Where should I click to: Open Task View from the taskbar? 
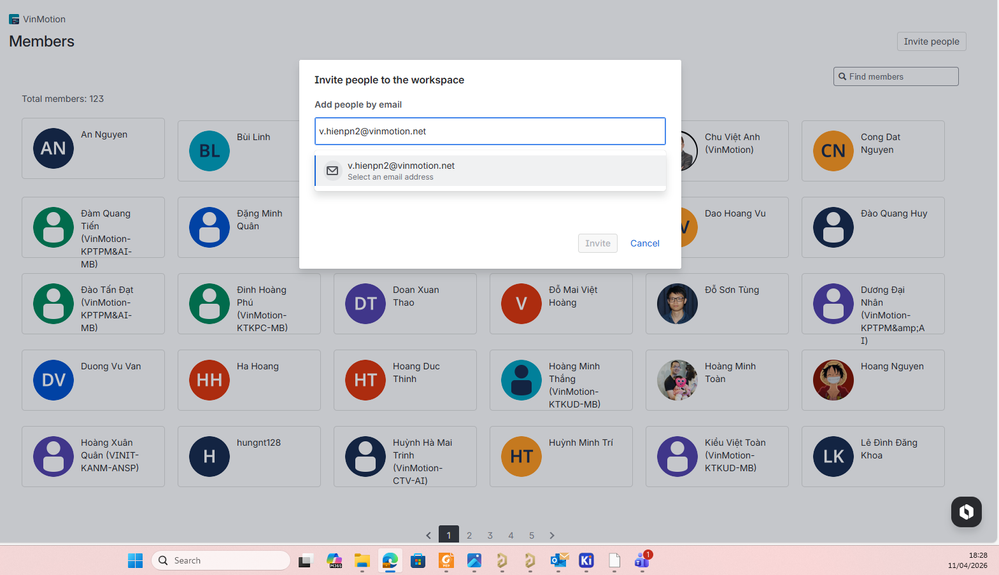pyautogui.click(x=305, y=560)
